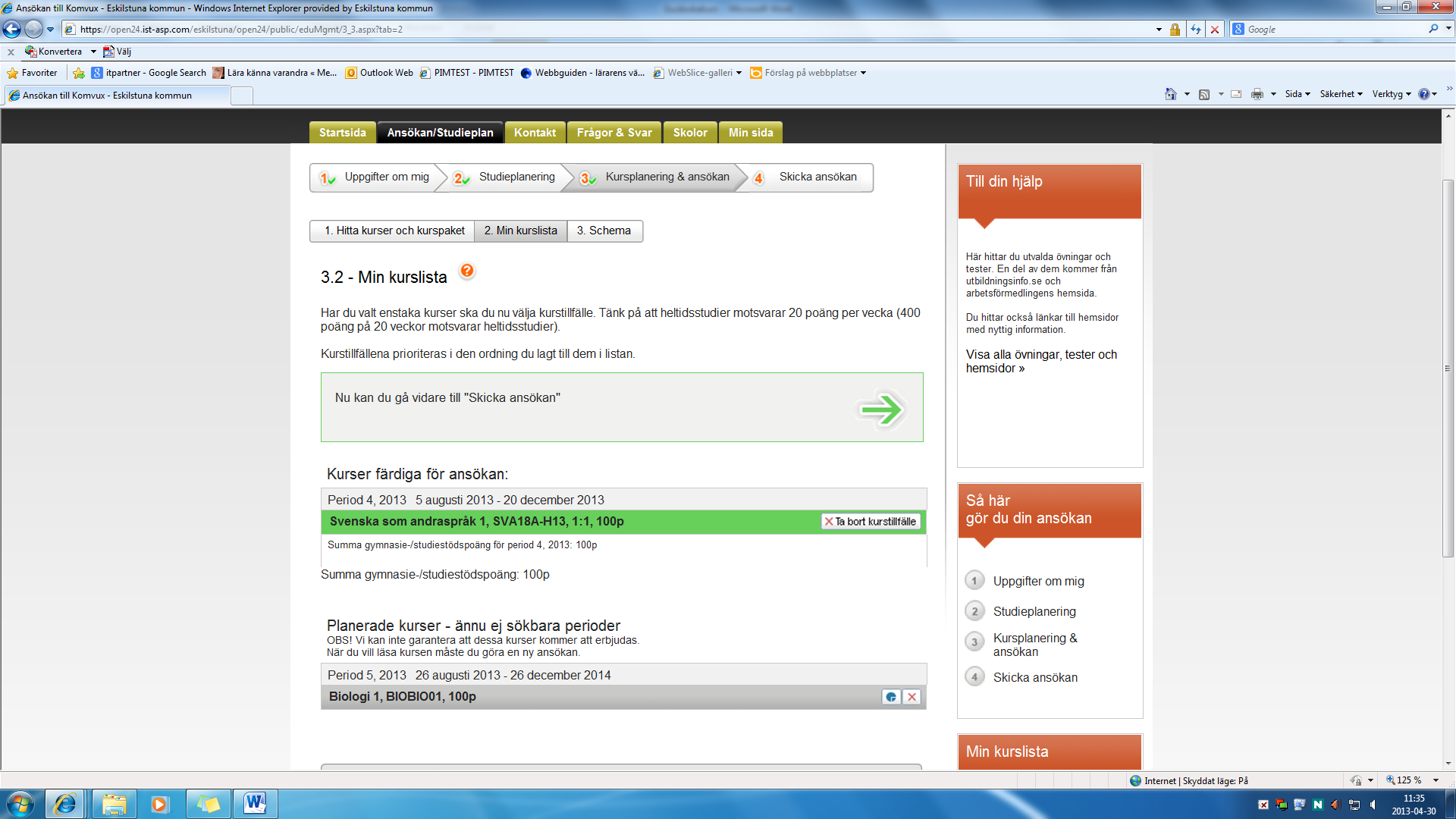The width and height of the screenshot is (1456, 819).
Task: Close the Konvertera toolbar with the X
Action: tap(11, 52)
